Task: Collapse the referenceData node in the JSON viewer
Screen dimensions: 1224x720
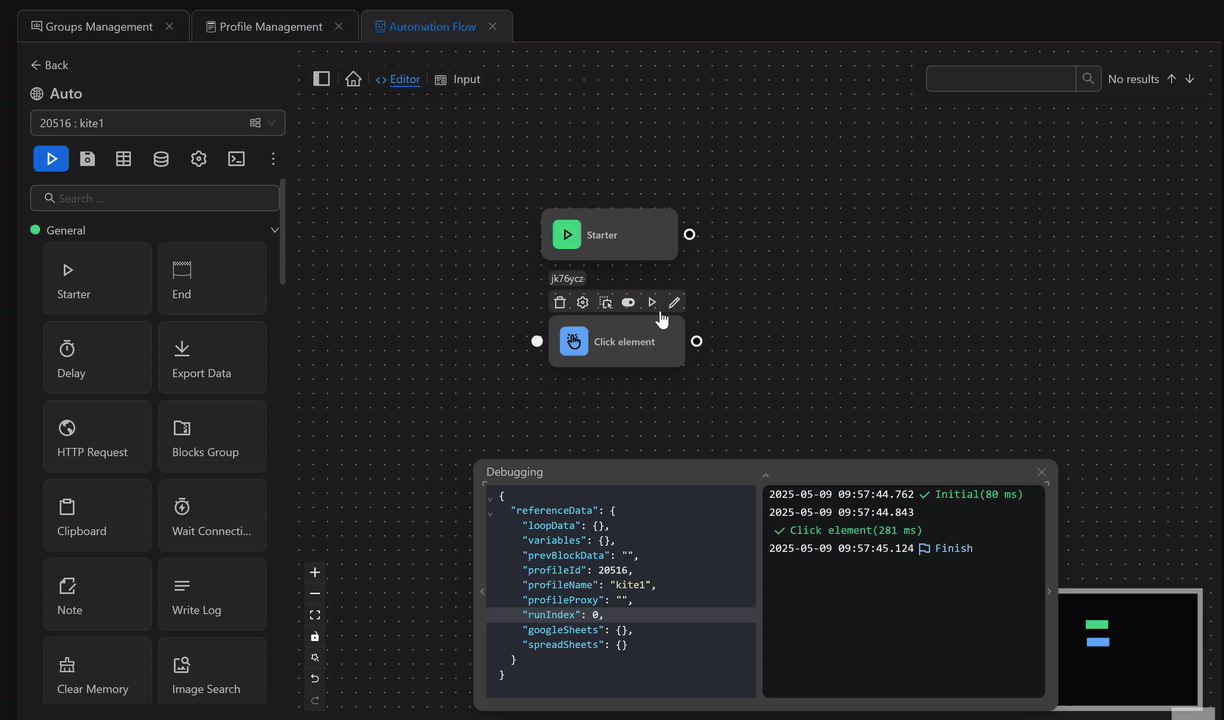Action: tap(490, 512)
